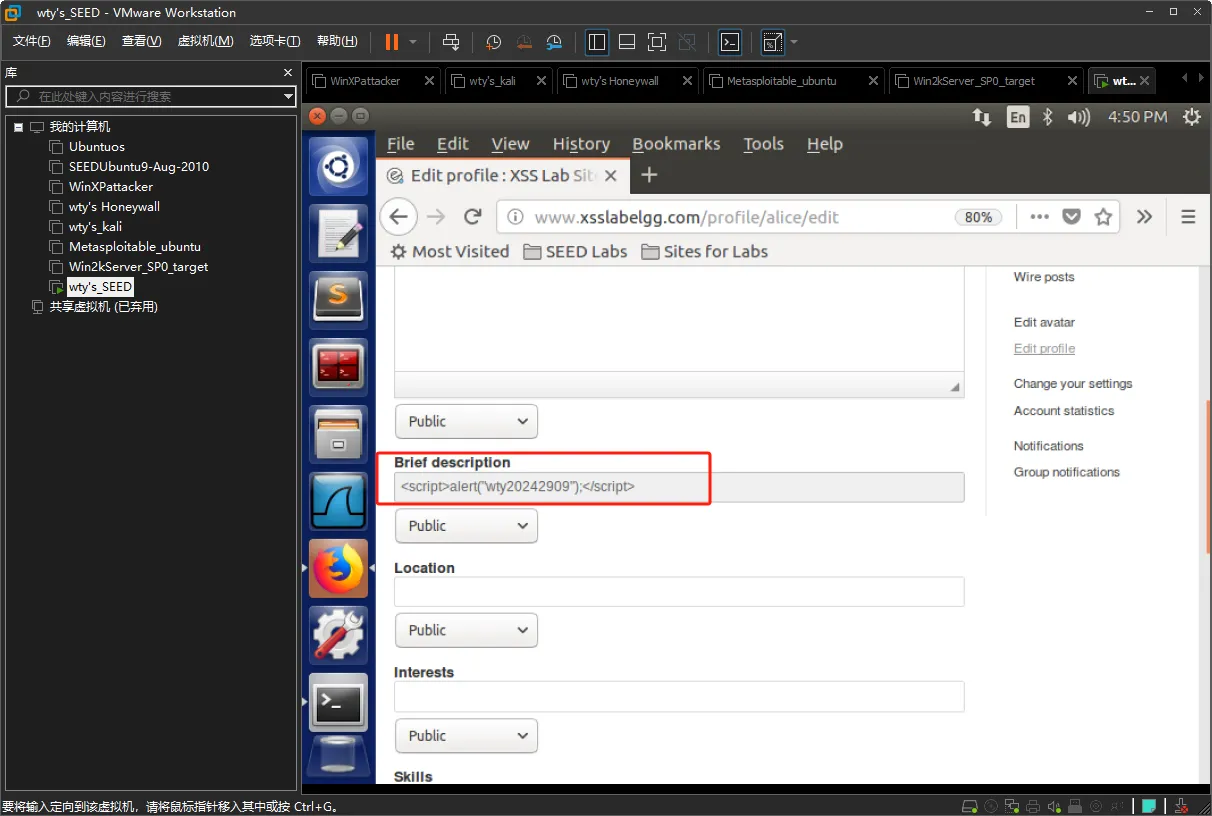Launch Sublime Text from the launcher
1212x816 pixels.
(x=338, y=299)
